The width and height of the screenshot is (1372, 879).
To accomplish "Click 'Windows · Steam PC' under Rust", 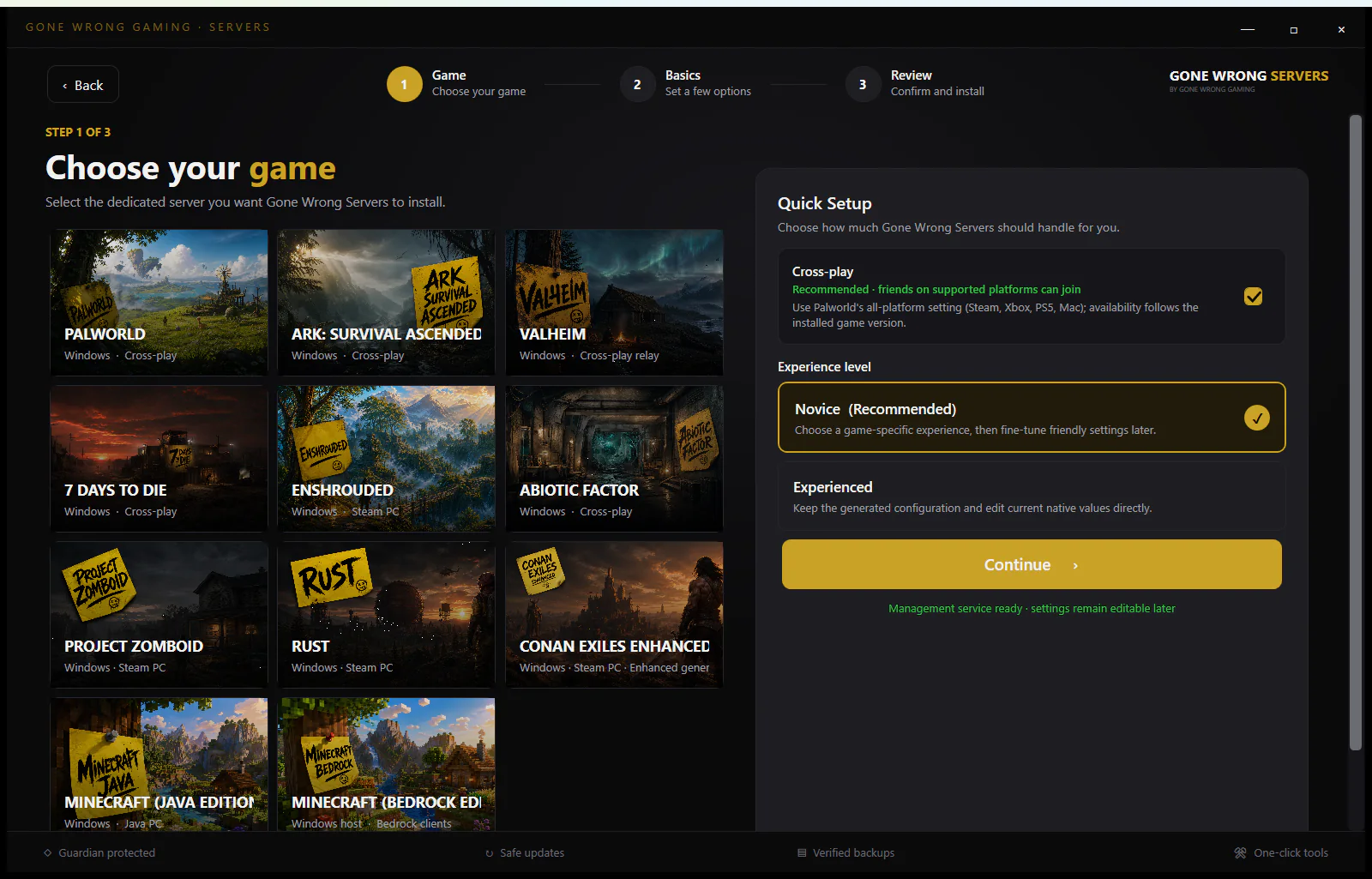I will point(342,668).
